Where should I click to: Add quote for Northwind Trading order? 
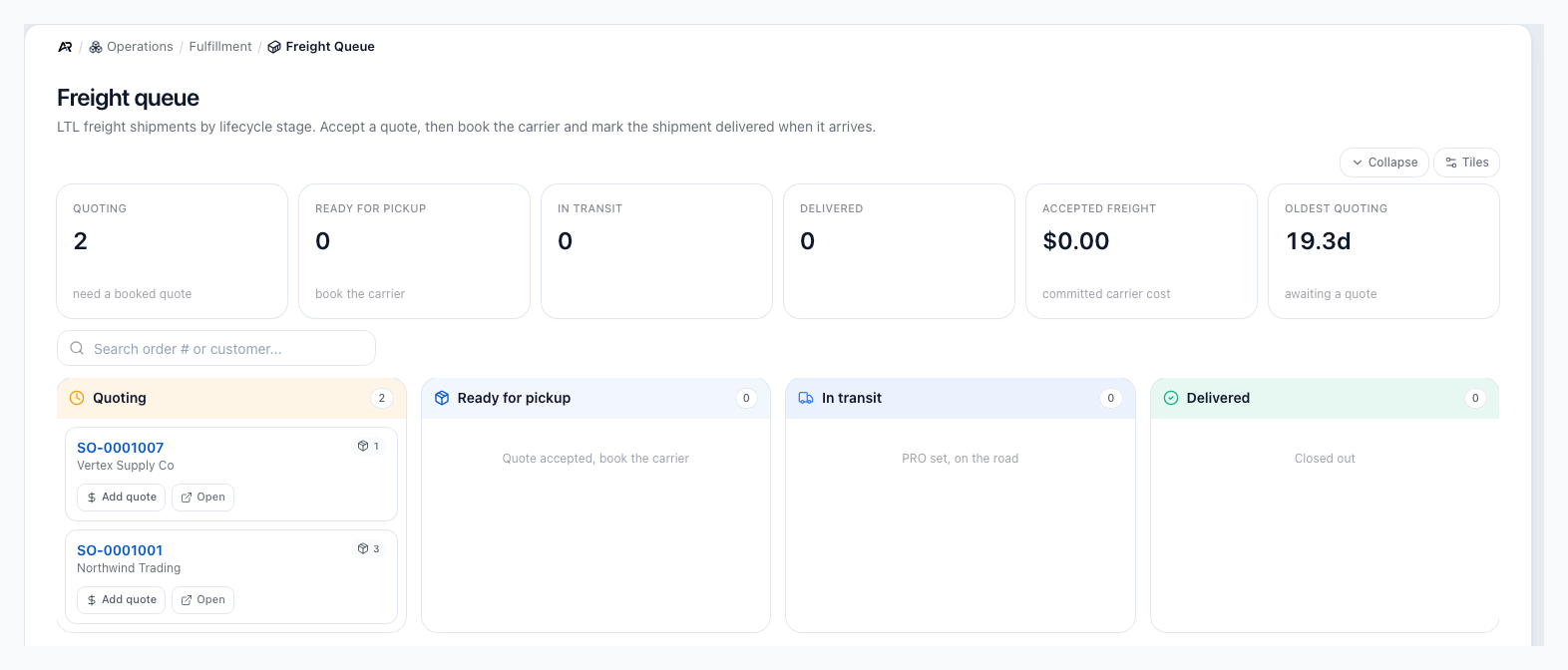pyautogui.click(x=121, y=600)
